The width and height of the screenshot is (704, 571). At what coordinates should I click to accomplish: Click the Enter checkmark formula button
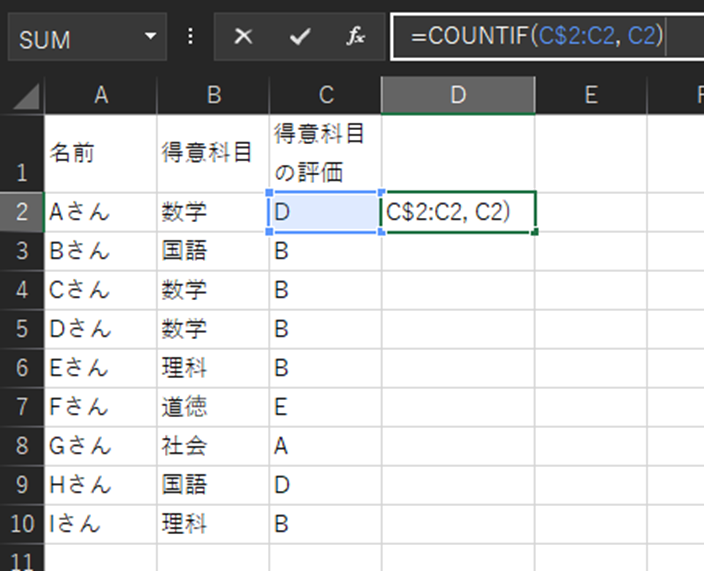coord(299,38)
